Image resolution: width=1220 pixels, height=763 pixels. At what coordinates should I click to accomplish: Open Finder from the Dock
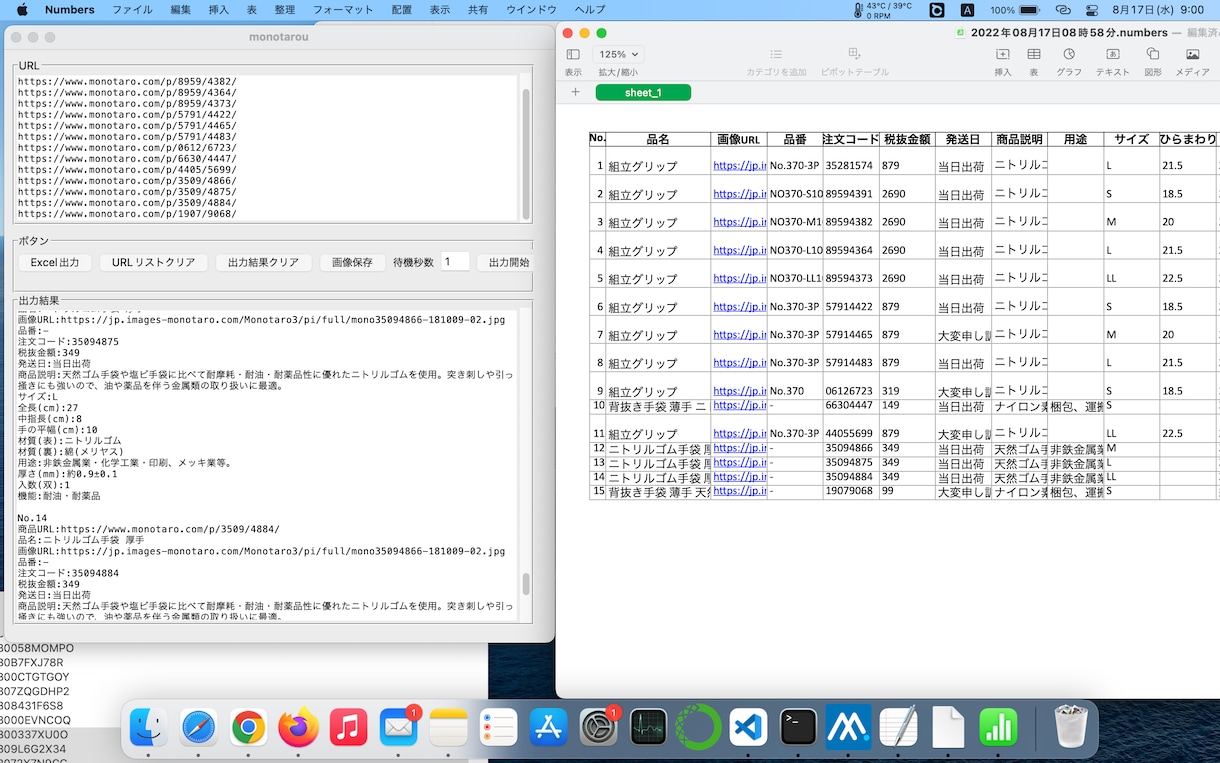pyautogui.click(x=149, y=728)
